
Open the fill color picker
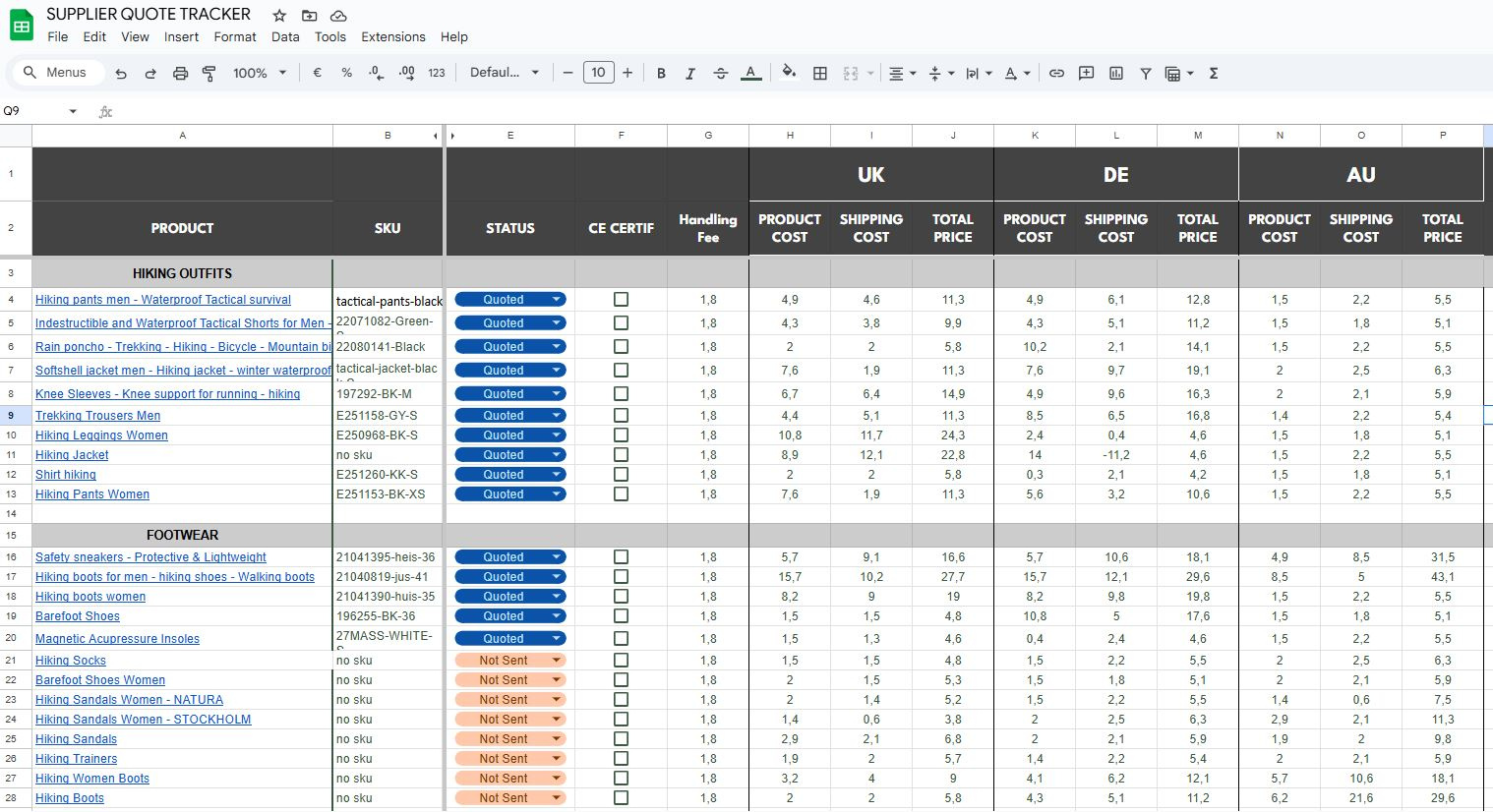[x=789, y=73]
